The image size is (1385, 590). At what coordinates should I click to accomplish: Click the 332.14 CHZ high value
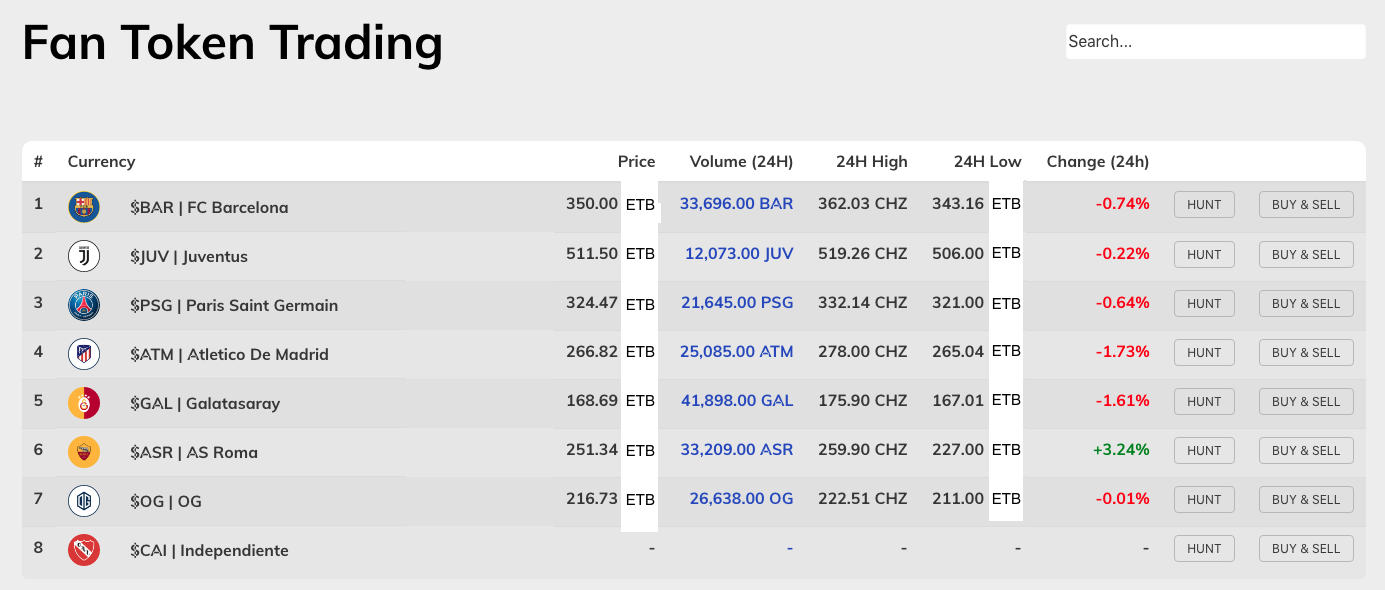863,303
